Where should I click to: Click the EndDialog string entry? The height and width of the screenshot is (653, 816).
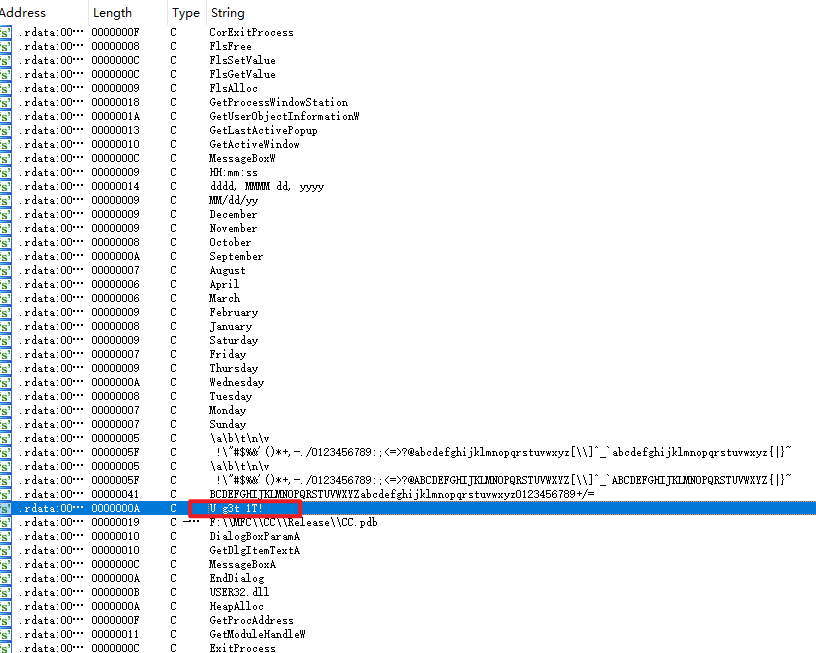pyautogui.click(x=236, y=578)
